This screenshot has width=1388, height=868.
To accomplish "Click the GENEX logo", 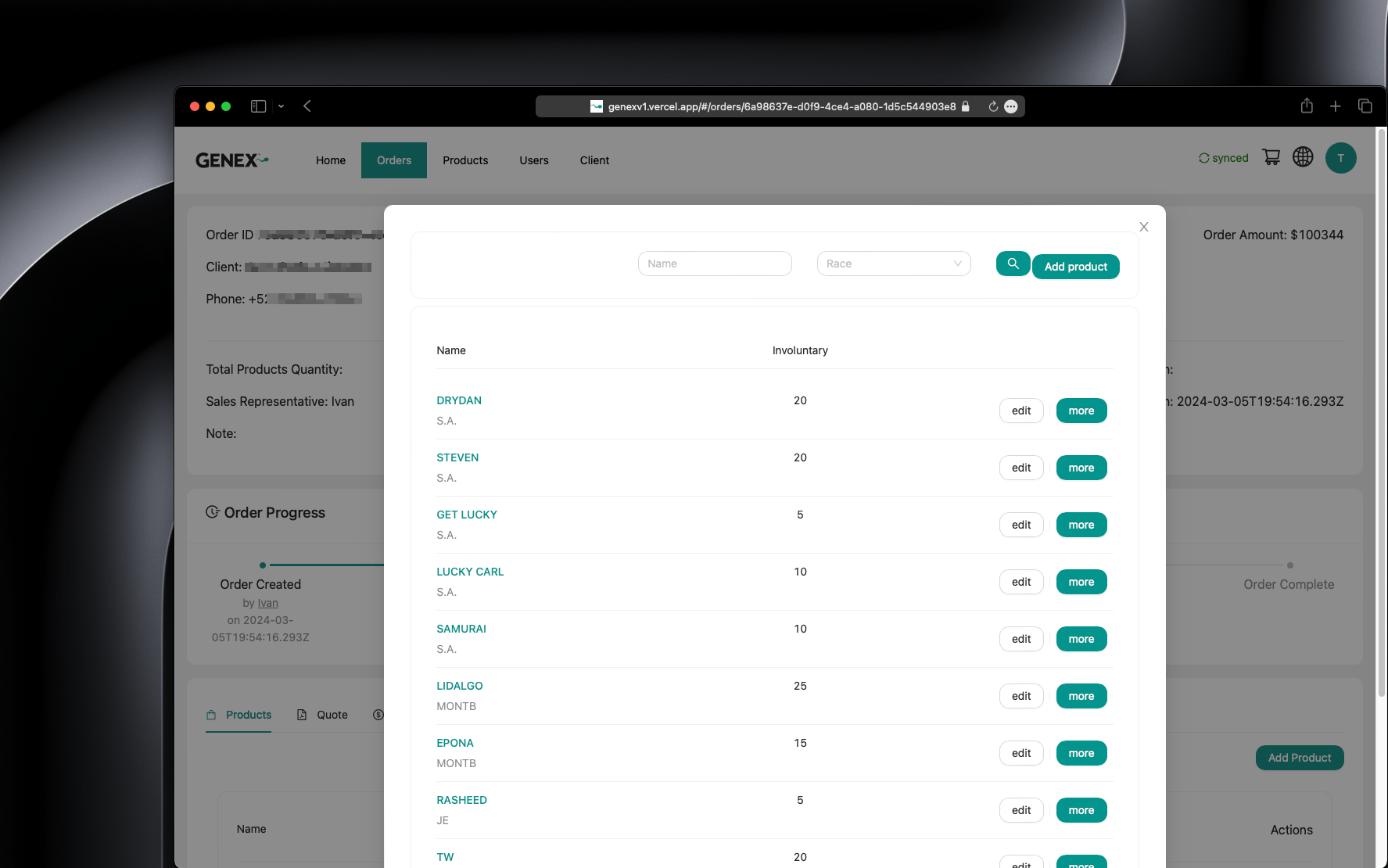I will (x=231, y=160).
